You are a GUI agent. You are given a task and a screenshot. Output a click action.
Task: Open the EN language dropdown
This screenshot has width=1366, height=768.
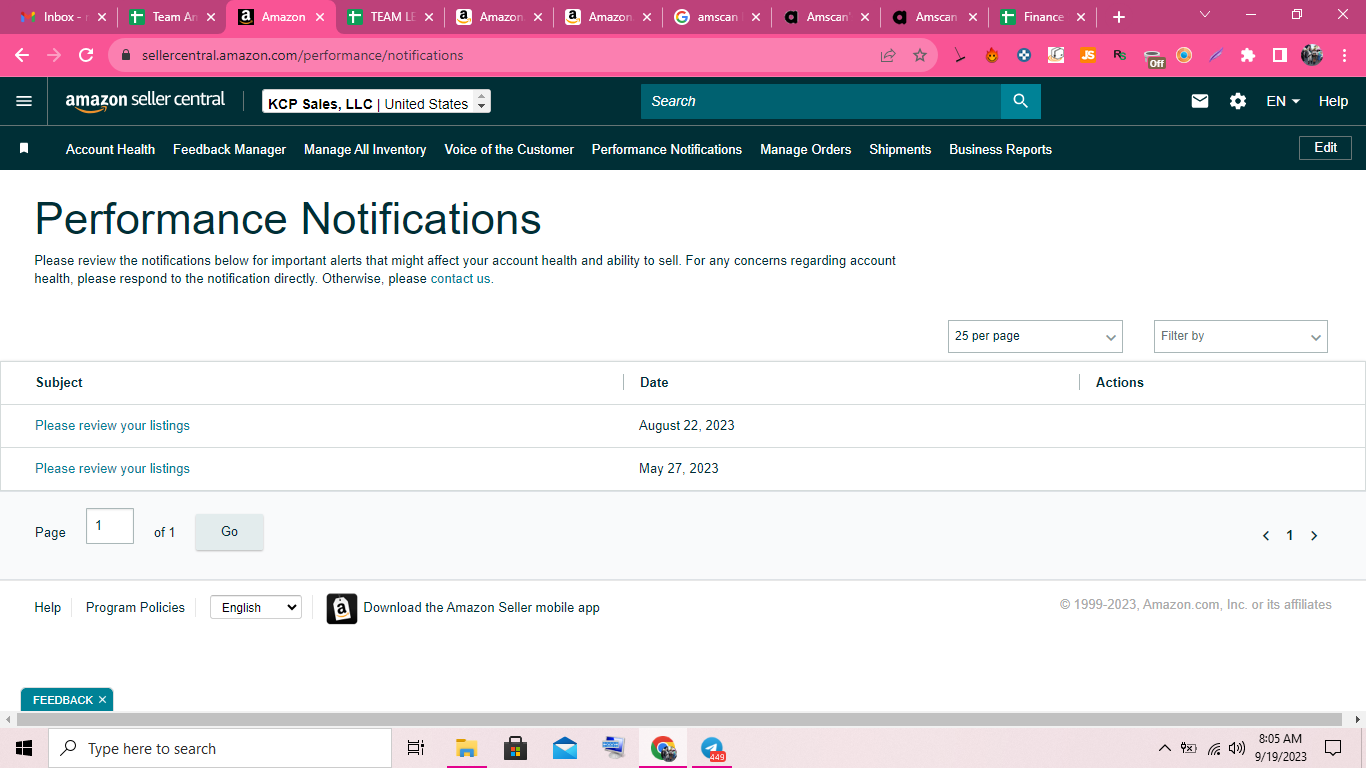pyautogui.click(x=1283, y=101)
